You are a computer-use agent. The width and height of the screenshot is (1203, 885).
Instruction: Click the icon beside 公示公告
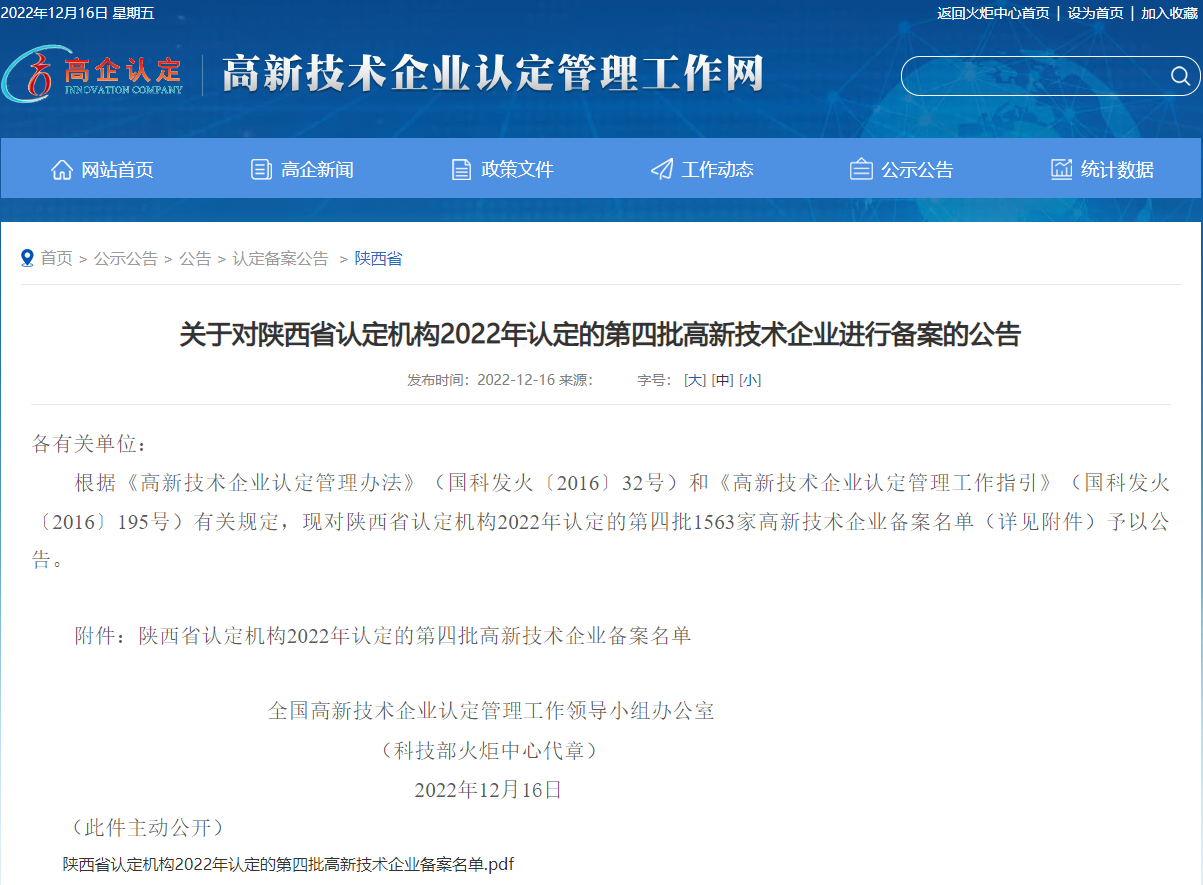861,169
